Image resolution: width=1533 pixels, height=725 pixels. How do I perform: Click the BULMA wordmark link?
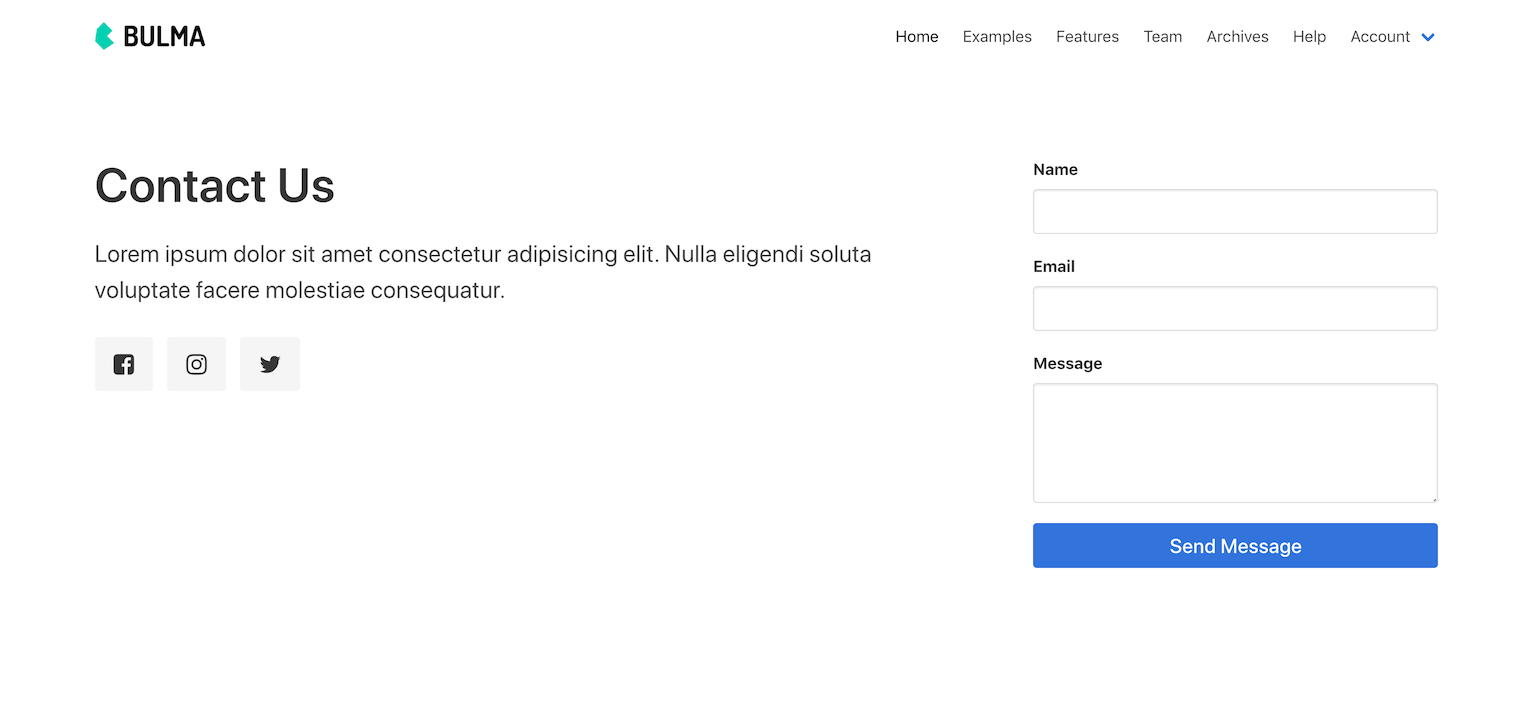click(x=163, y=35)
